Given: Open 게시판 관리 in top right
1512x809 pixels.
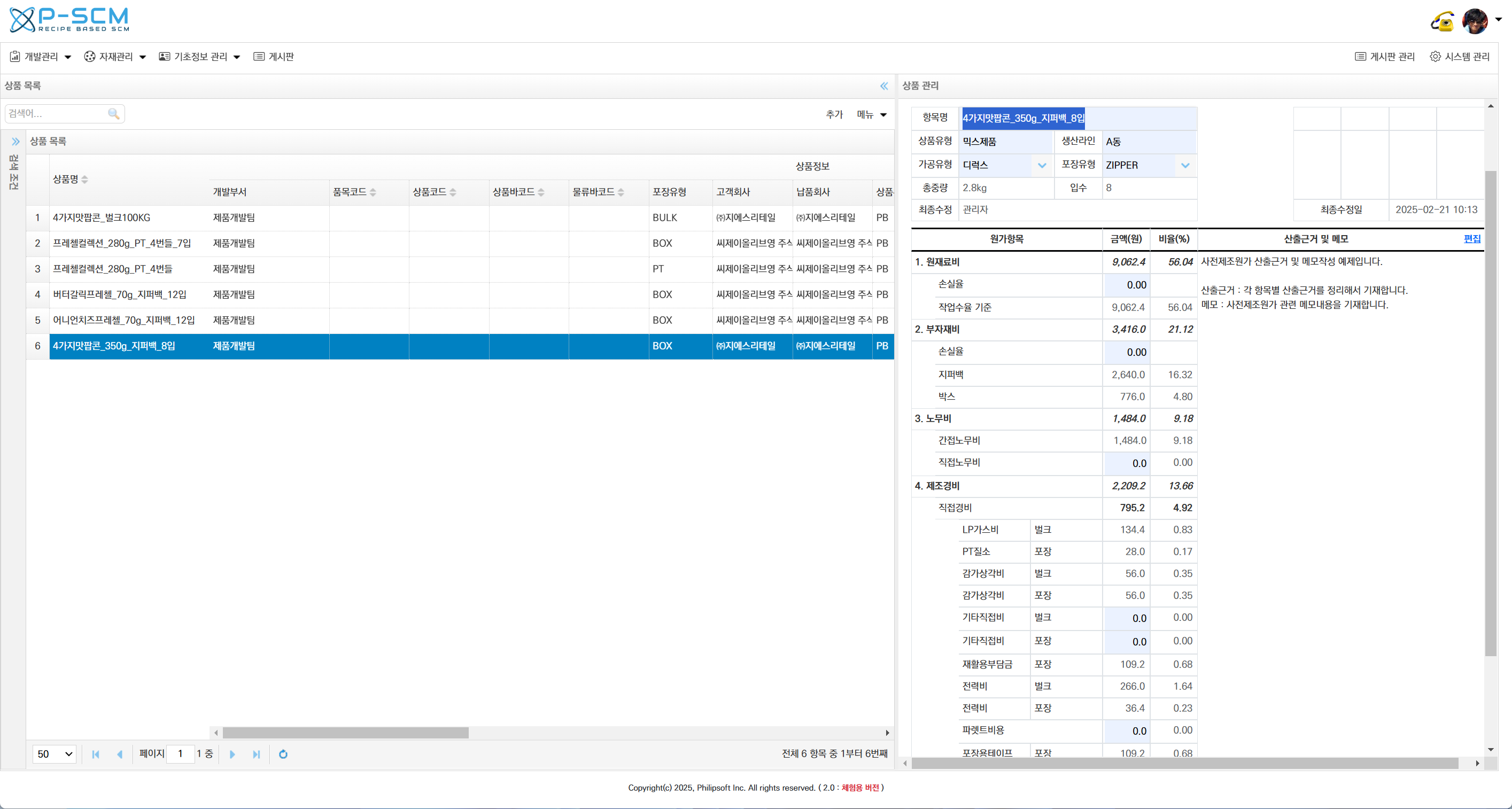Looking at the screenshot, I should pyautogui.click(x=1385, y=57).
